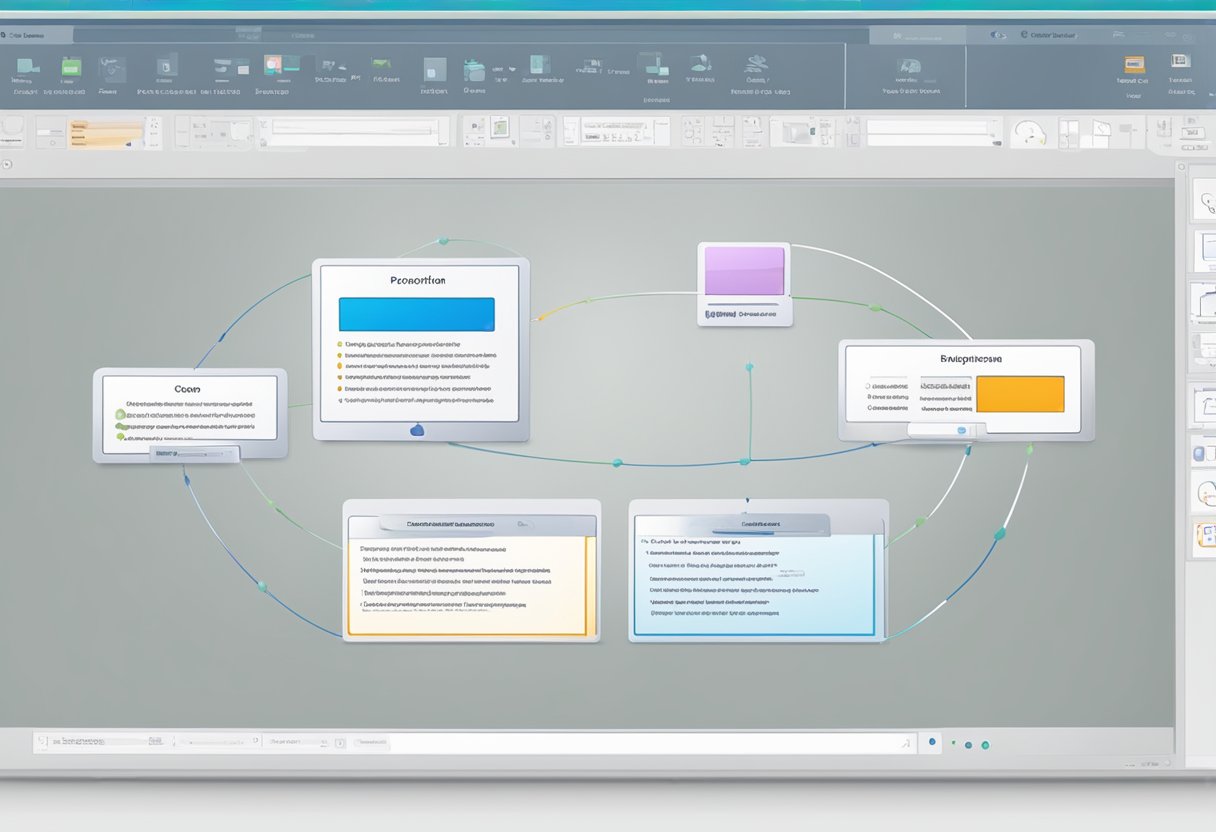
Task: Toggle the first yellow bullet in the top-center card
Action: [x=340, y=344]
